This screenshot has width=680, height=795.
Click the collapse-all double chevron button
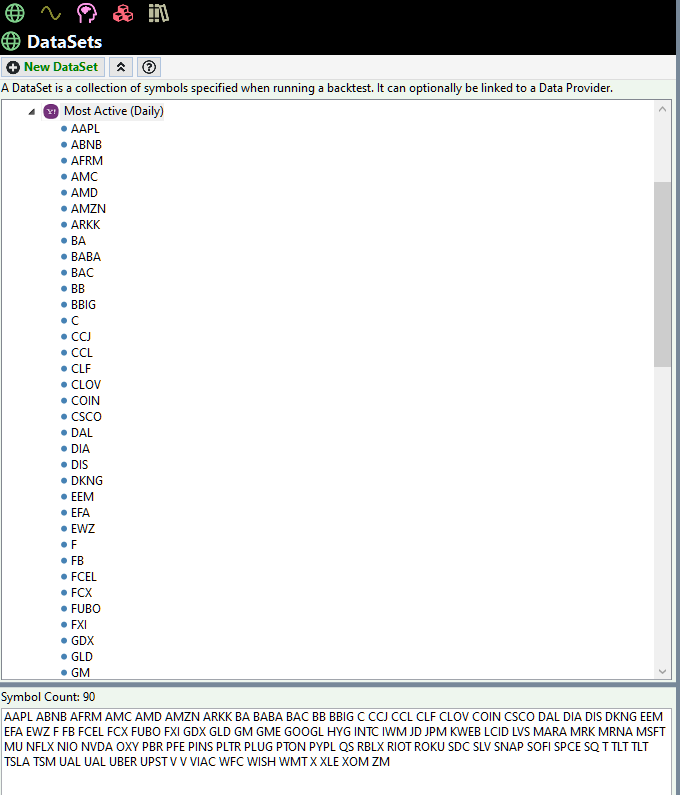pyautogui.click(x=121, y=67)
